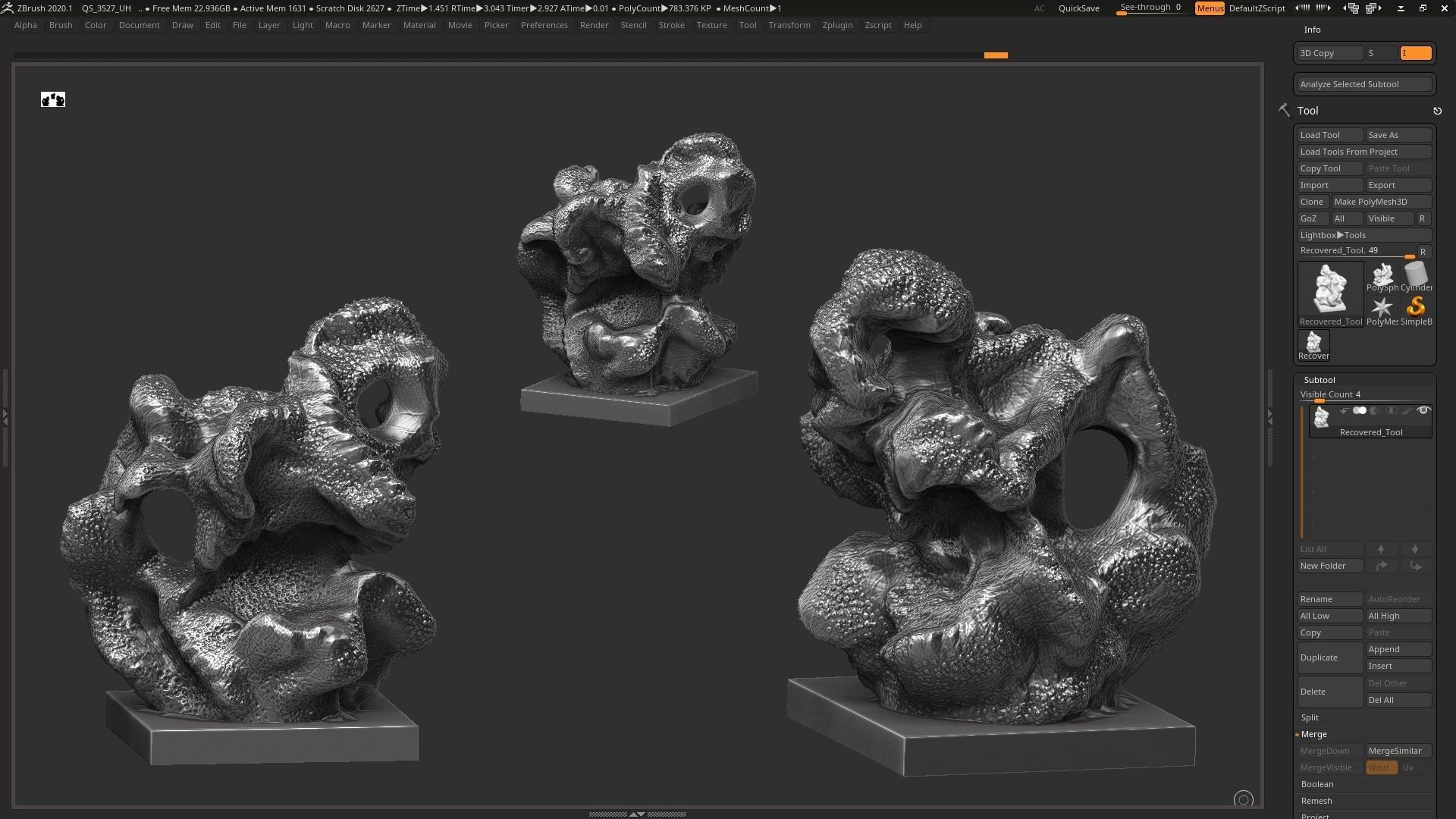Select the Recovered_Tool subtool row thumbnail
1456x819 pixels.
(x=1321, y=418)
